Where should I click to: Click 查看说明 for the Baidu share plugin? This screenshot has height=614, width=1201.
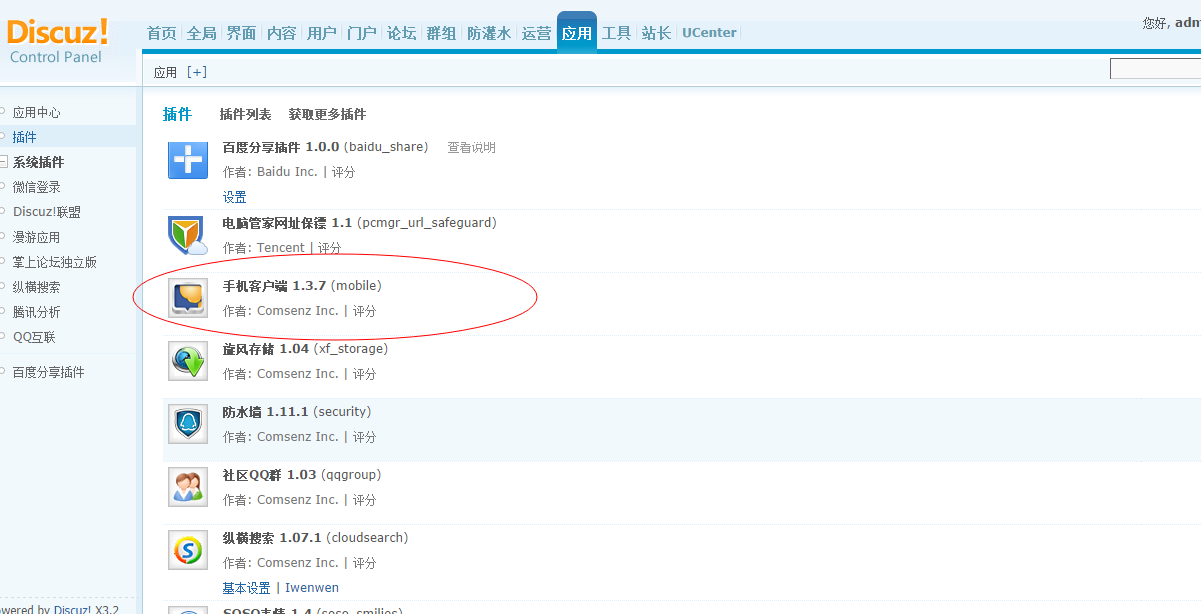click(x=471, y=147)
